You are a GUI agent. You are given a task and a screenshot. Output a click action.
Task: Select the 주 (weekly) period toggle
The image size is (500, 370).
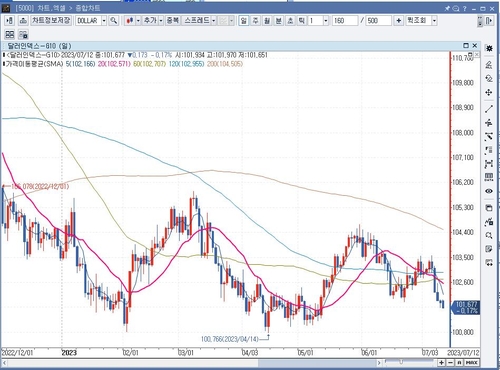coord(255,21)
